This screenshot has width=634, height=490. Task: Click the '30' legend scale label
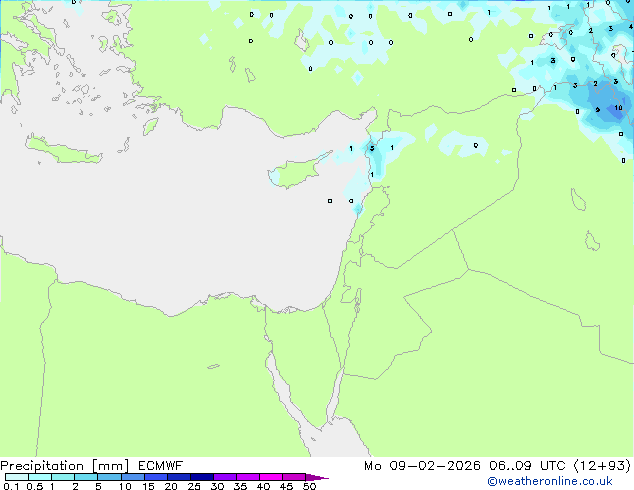(x=217, y=486)
